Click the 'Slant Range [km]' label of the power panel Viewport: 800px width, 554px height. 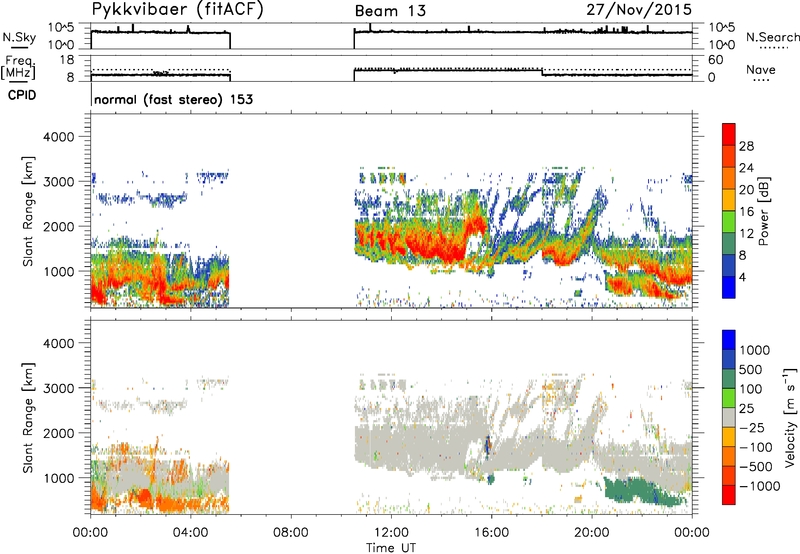28,211
